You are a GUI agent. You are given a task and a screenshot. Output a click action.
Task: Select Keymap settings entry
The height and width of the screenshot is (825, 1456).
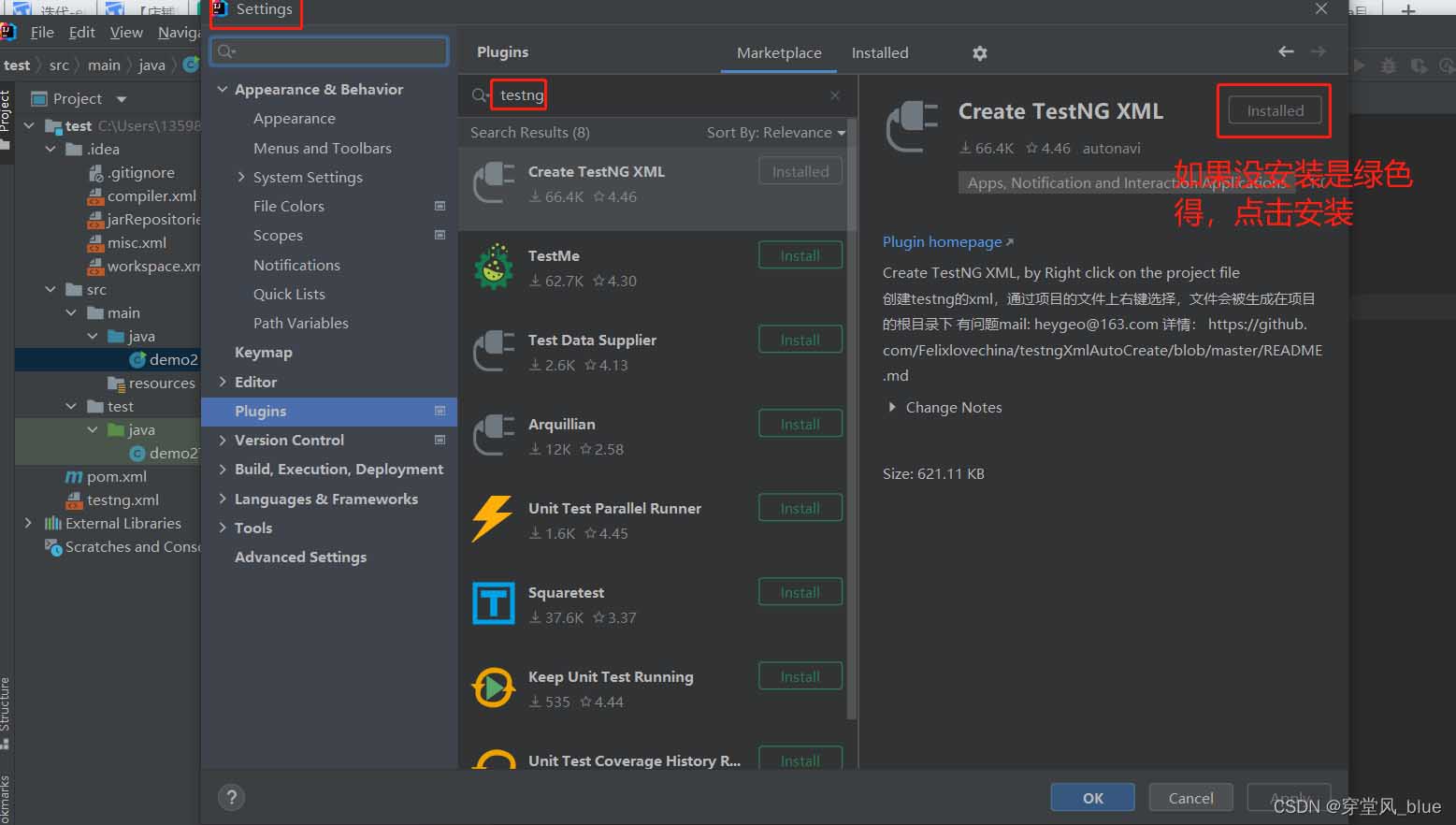pos(264,352)
